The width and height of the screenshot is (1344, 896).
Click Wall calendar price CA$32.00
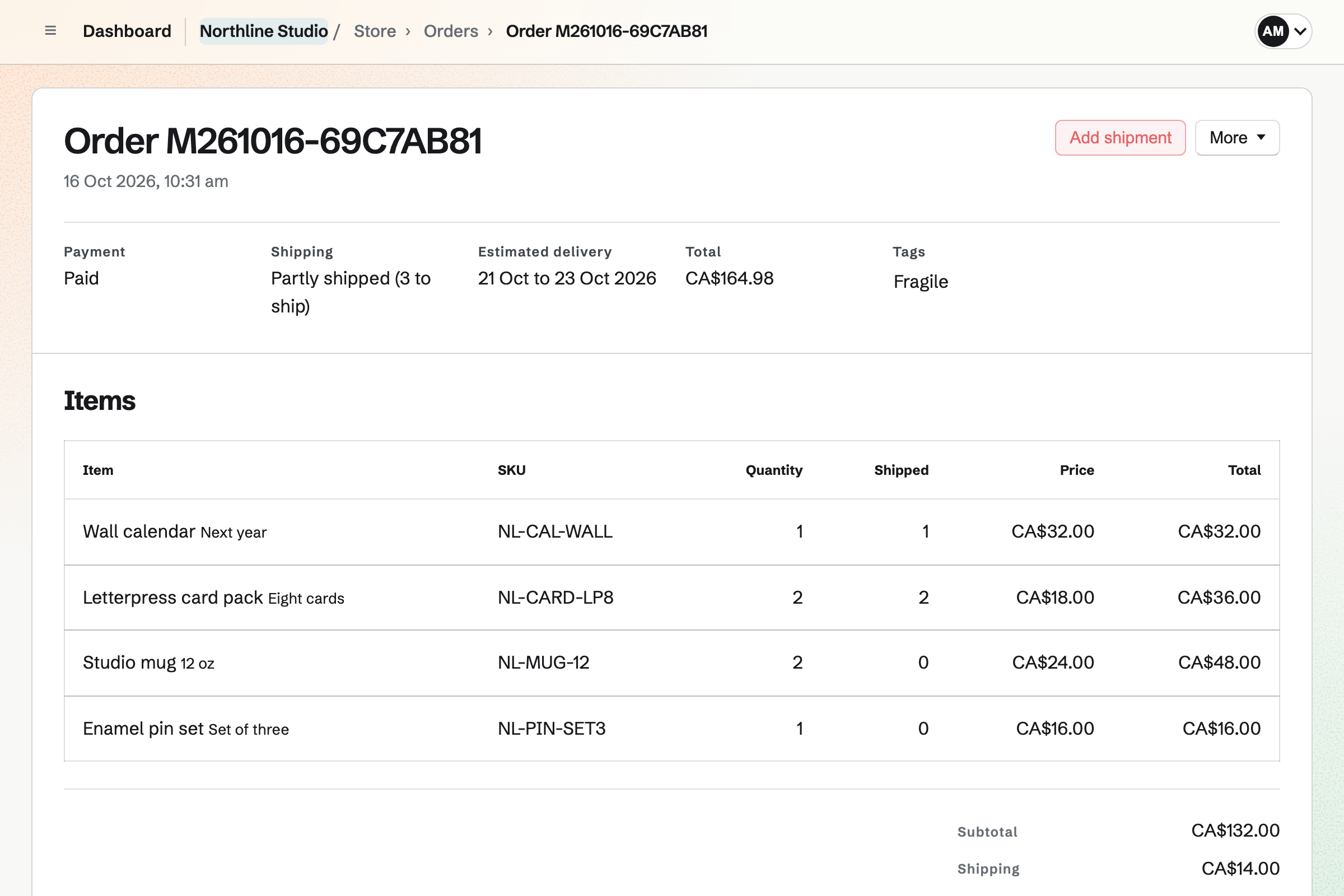click(x=1053, y=532)
